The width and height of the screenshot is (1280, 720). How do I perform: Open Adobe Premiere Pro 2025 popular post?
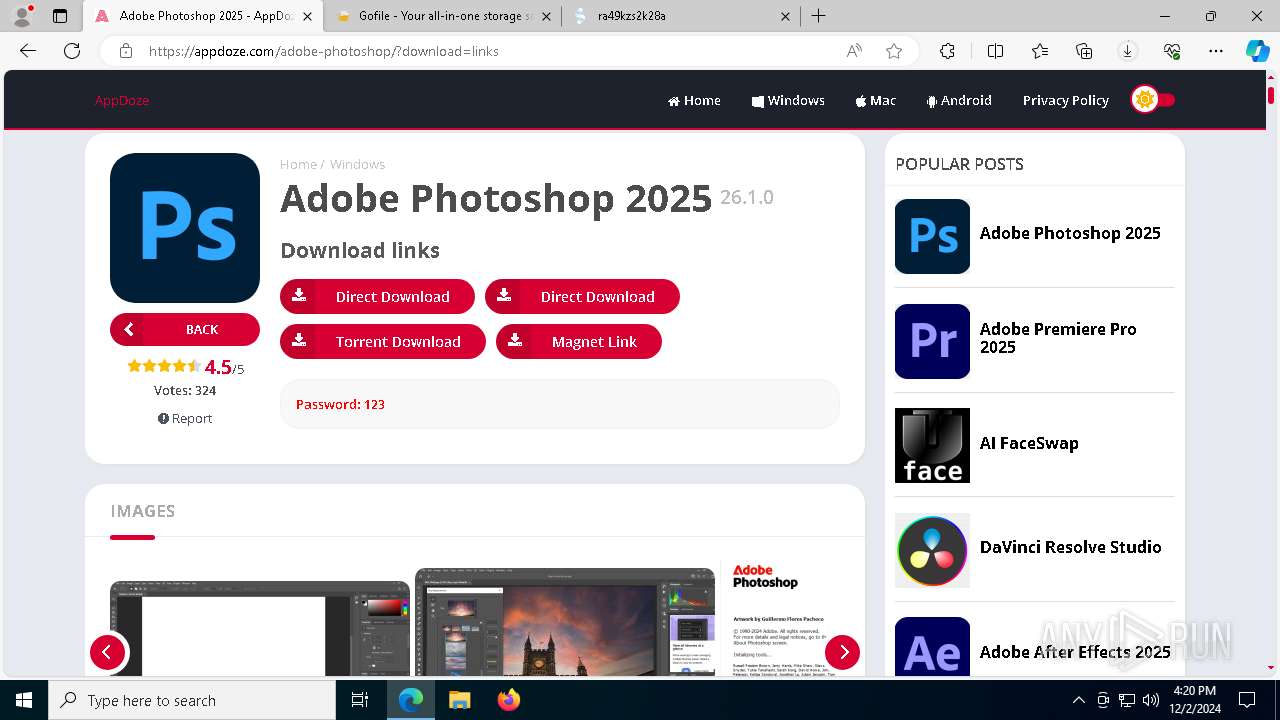1058,338
